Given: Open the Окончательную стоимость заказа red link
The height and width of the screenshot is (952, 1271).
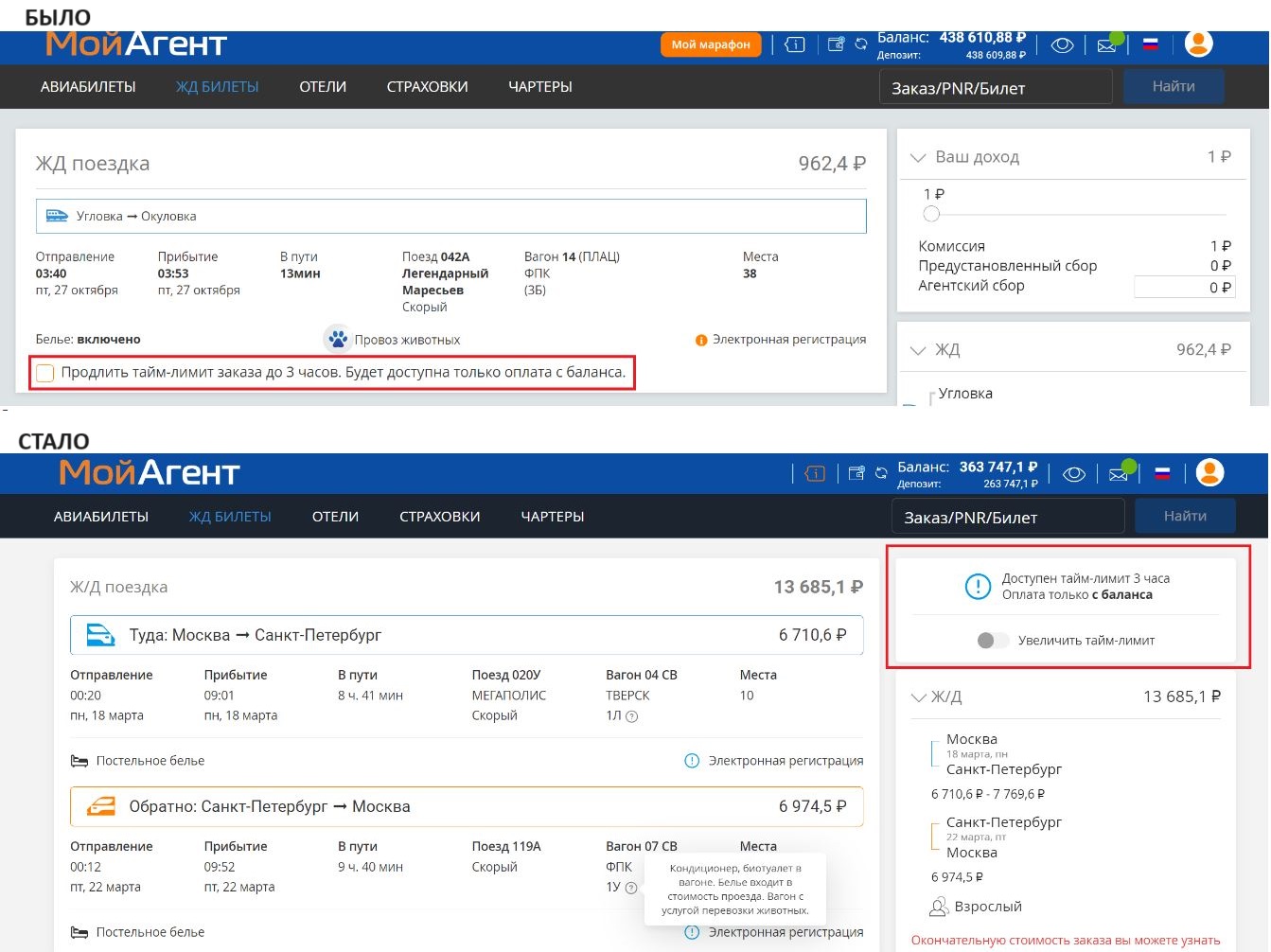Looking at the screenshot, I should [x=1065, y=940].
